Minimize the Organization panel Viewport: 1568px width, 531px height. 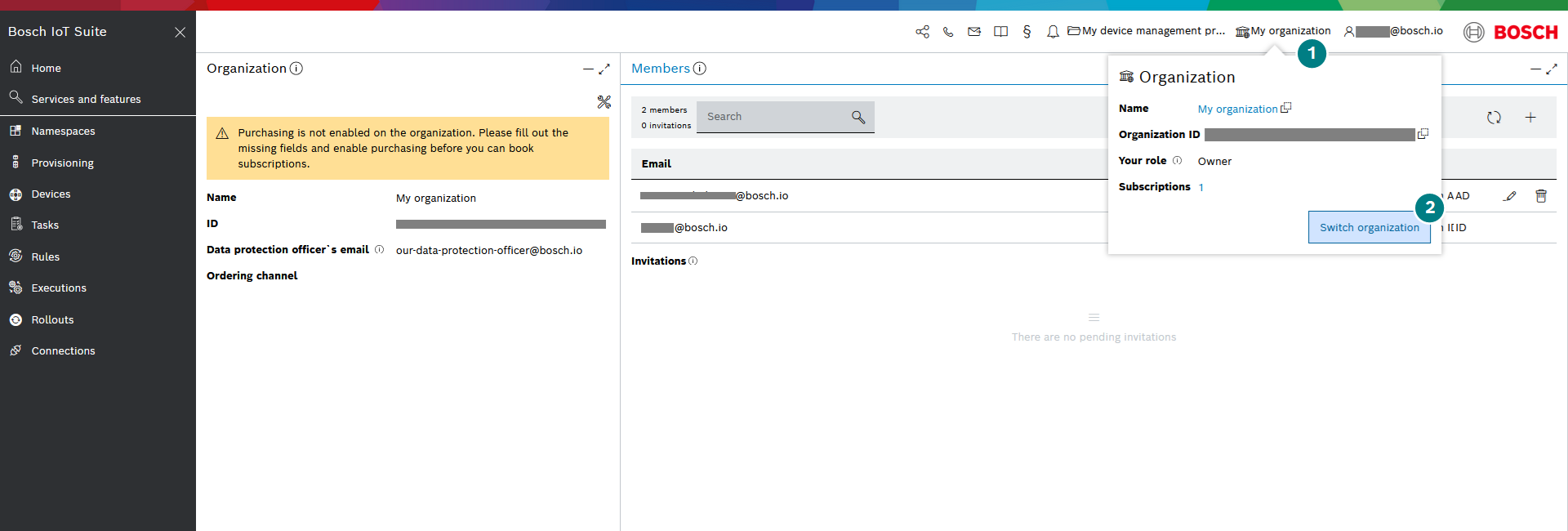click(x=588, y=69)
